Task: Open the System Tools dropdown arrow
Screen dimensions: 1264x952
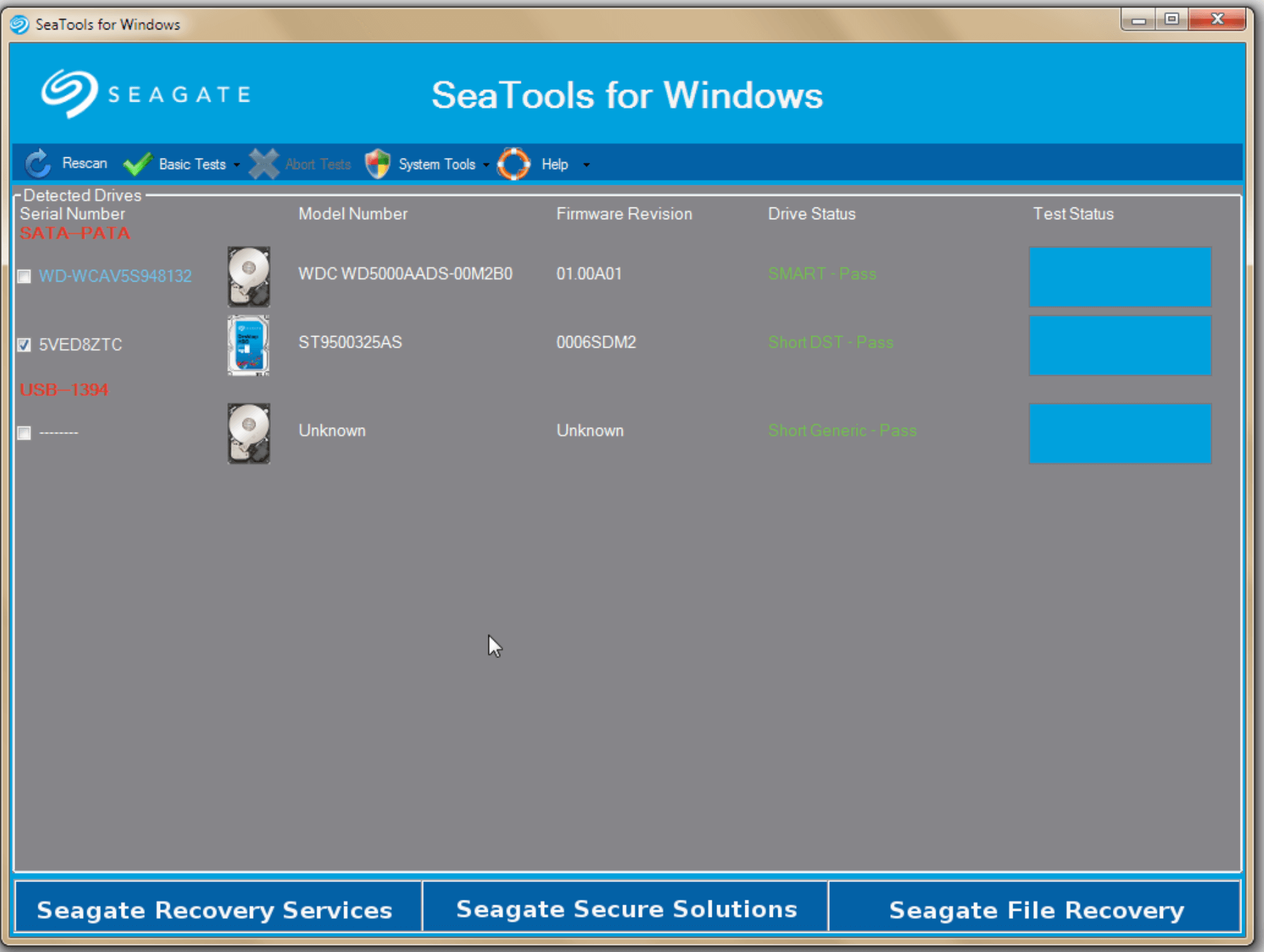Action: tap(486, 165)
